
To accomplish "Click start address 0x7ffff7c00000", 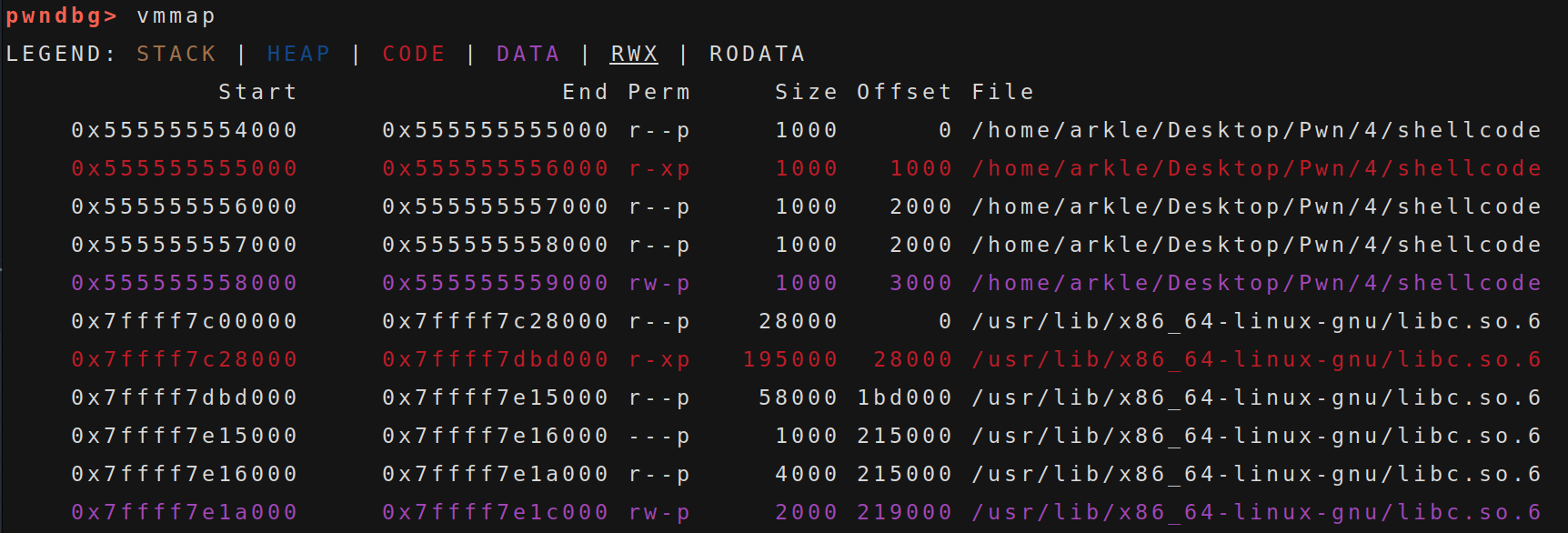I will tap(185, 322).
